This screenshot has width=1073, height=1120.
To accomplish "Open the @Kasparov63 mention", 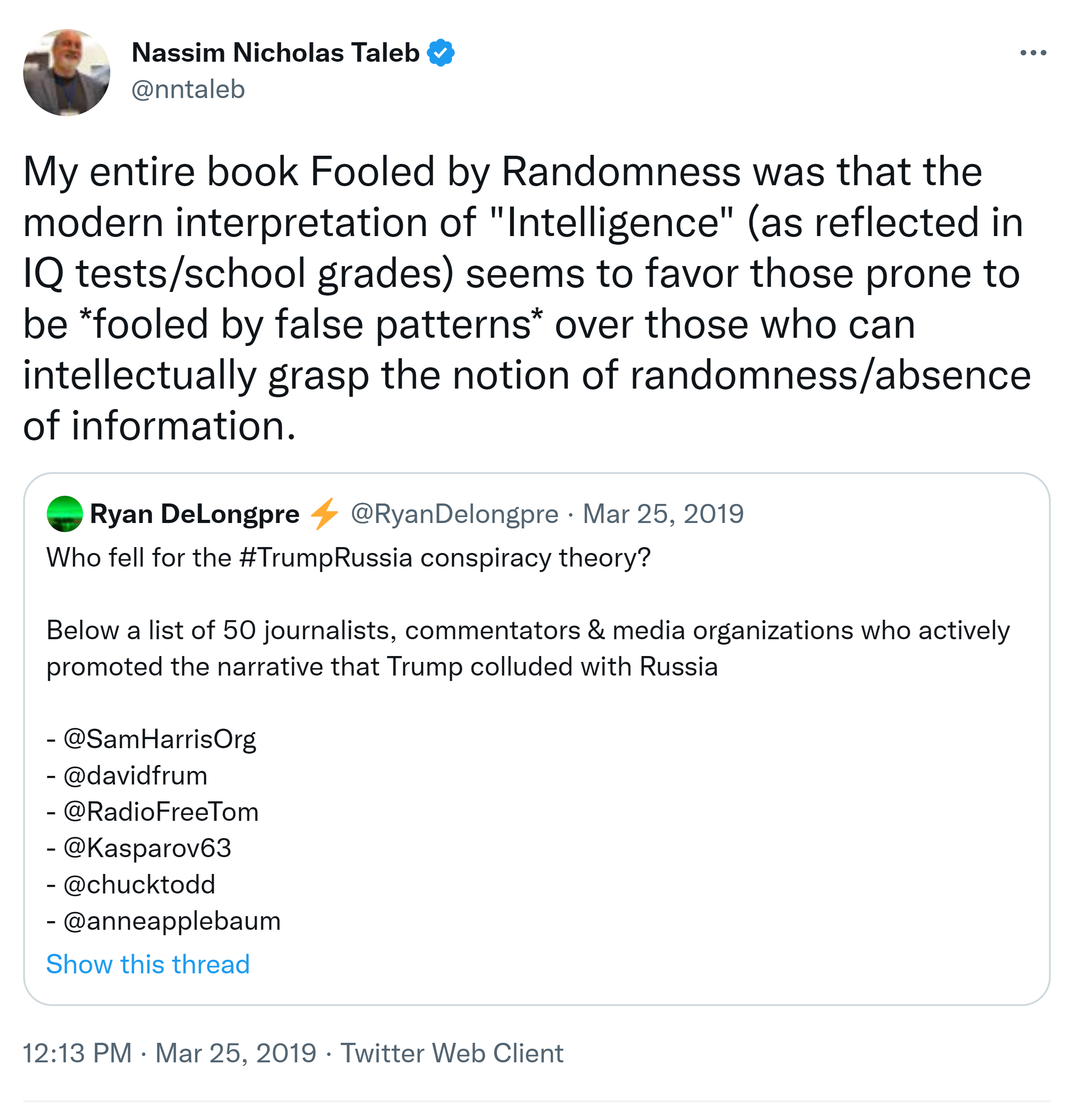I will [x=147, y=848].
